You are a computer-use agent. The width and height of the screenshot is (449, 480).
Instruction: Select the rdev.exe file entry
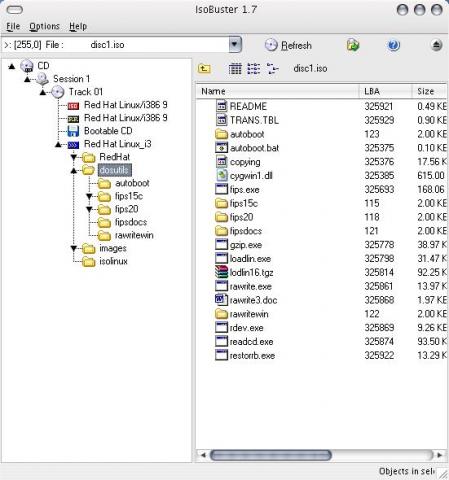[246, 328]
